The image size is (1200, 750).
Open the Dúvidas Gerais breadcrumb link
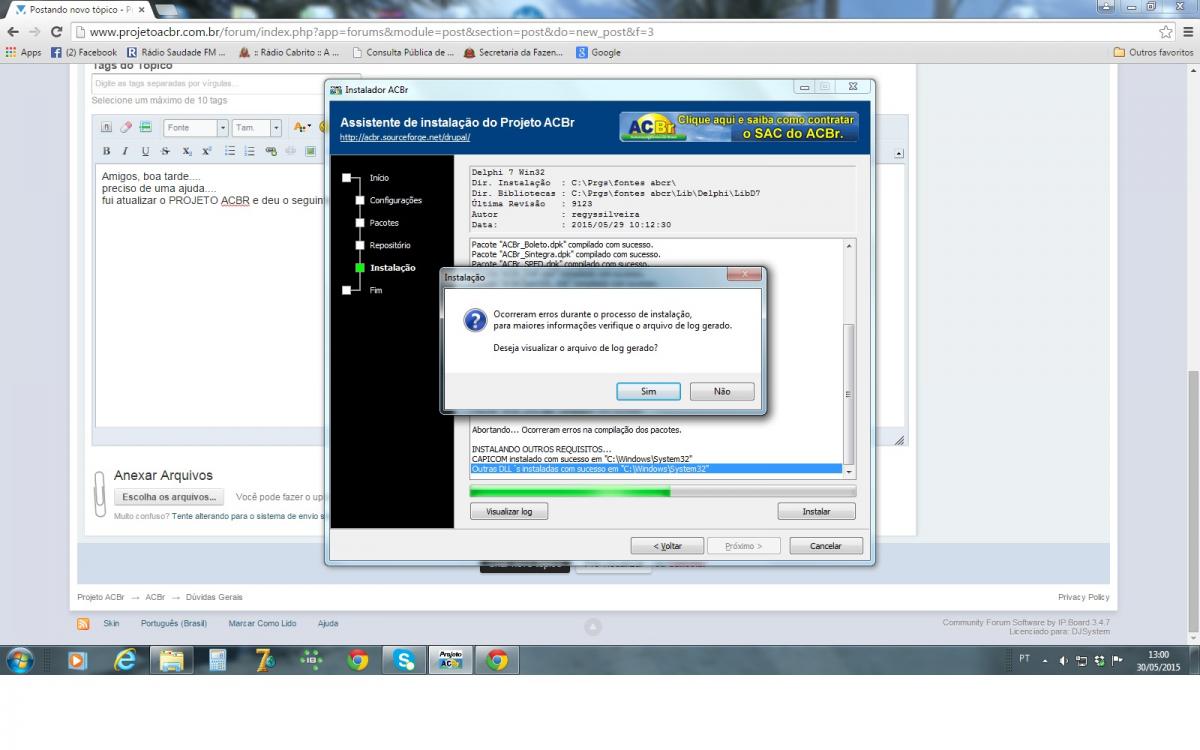click(x=214, y=597)
